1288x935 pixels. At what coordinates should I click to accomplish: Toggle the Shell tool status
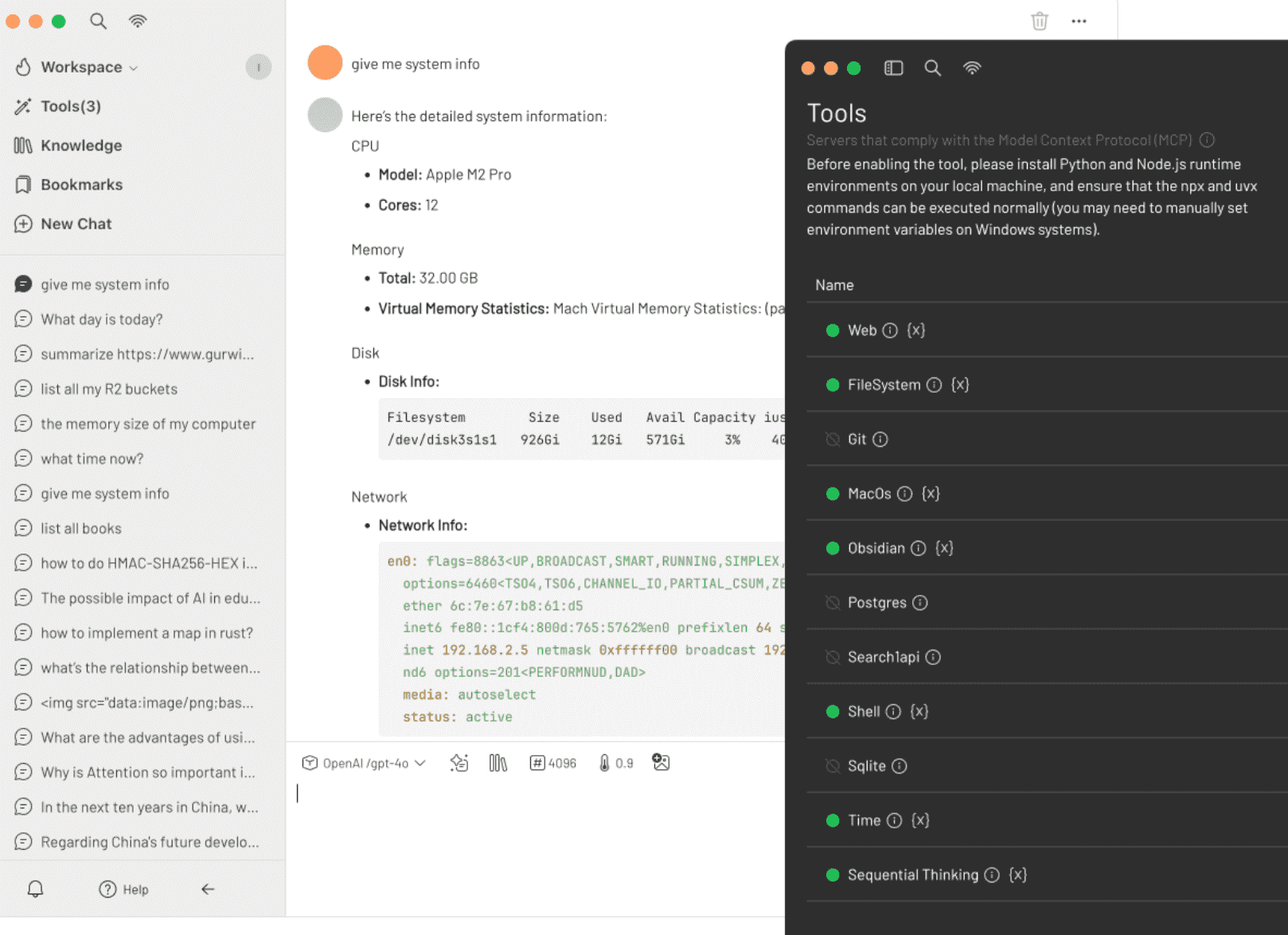pyautogui.click(x=833, y=711)
